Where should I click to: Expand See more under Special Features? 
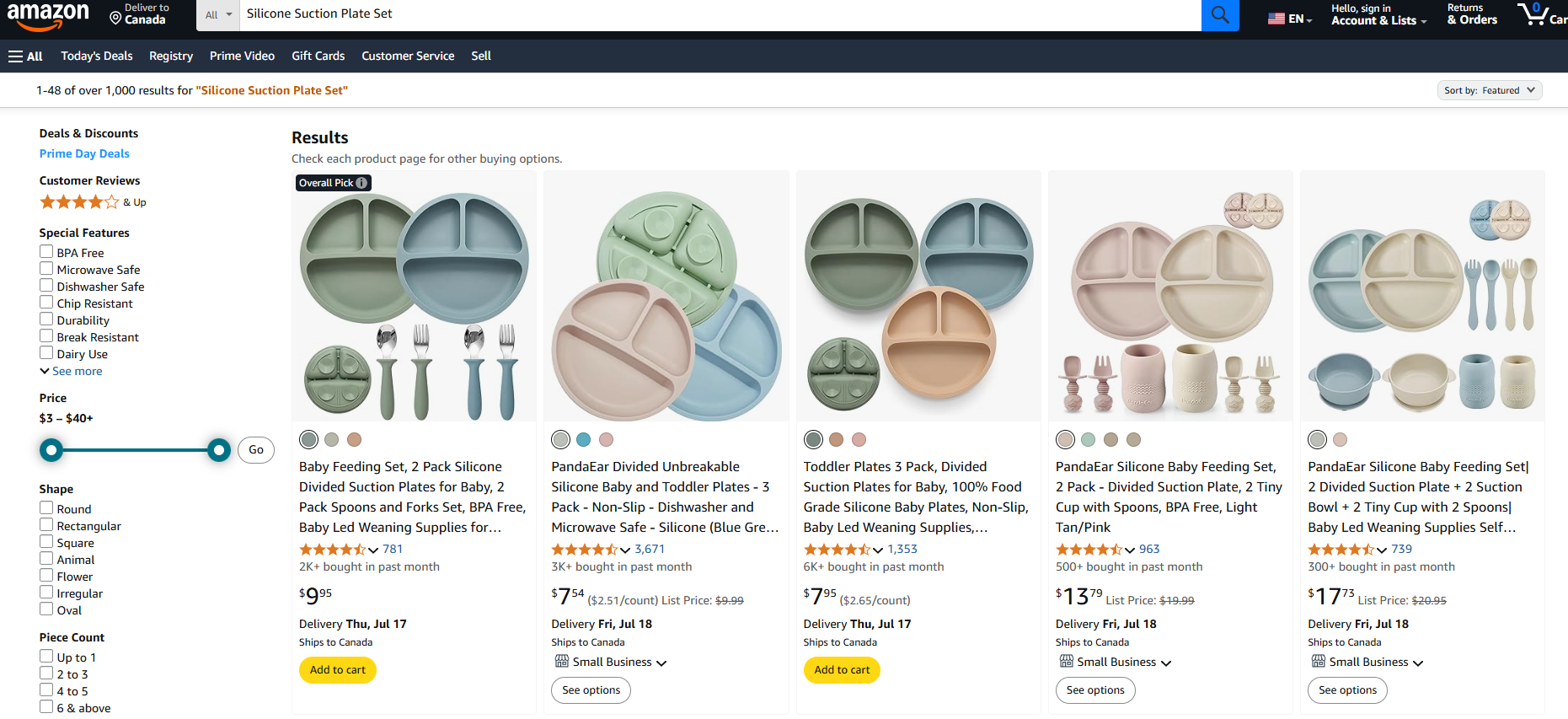click(x=71, y=371)
